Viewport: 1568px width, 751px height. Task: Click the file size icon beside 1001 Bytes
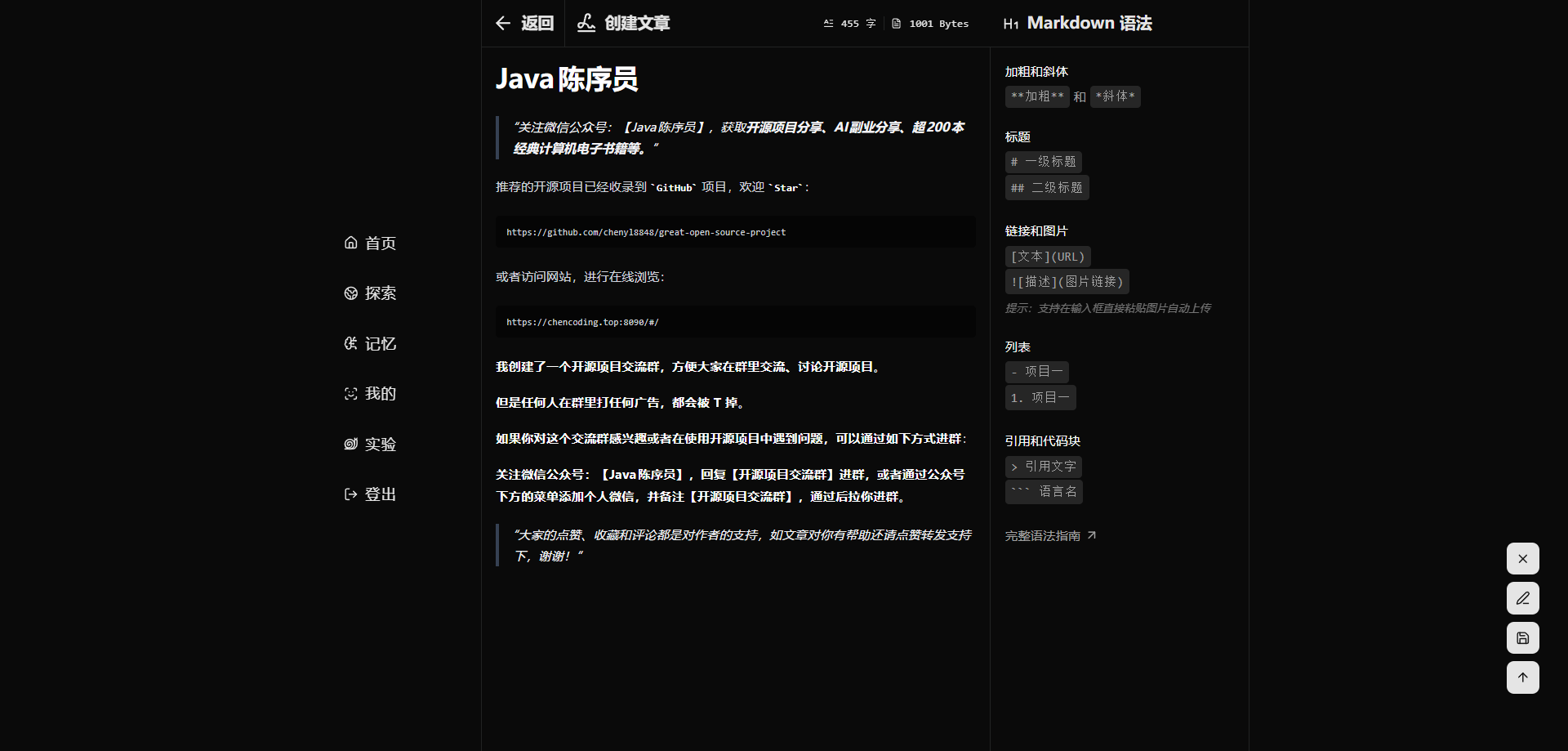[x=896, y=24]
